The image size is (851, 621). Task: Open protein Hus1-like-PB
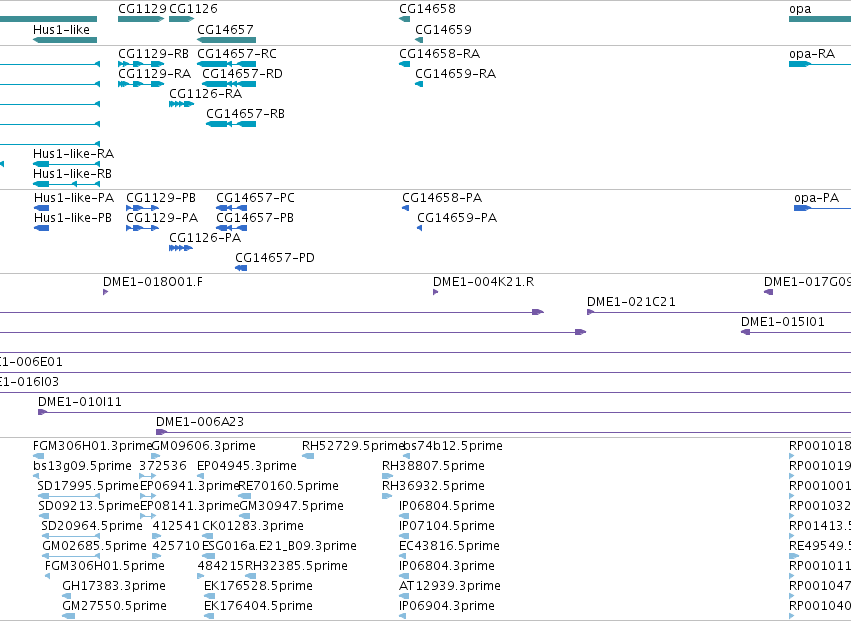click(x=73, y=218)
